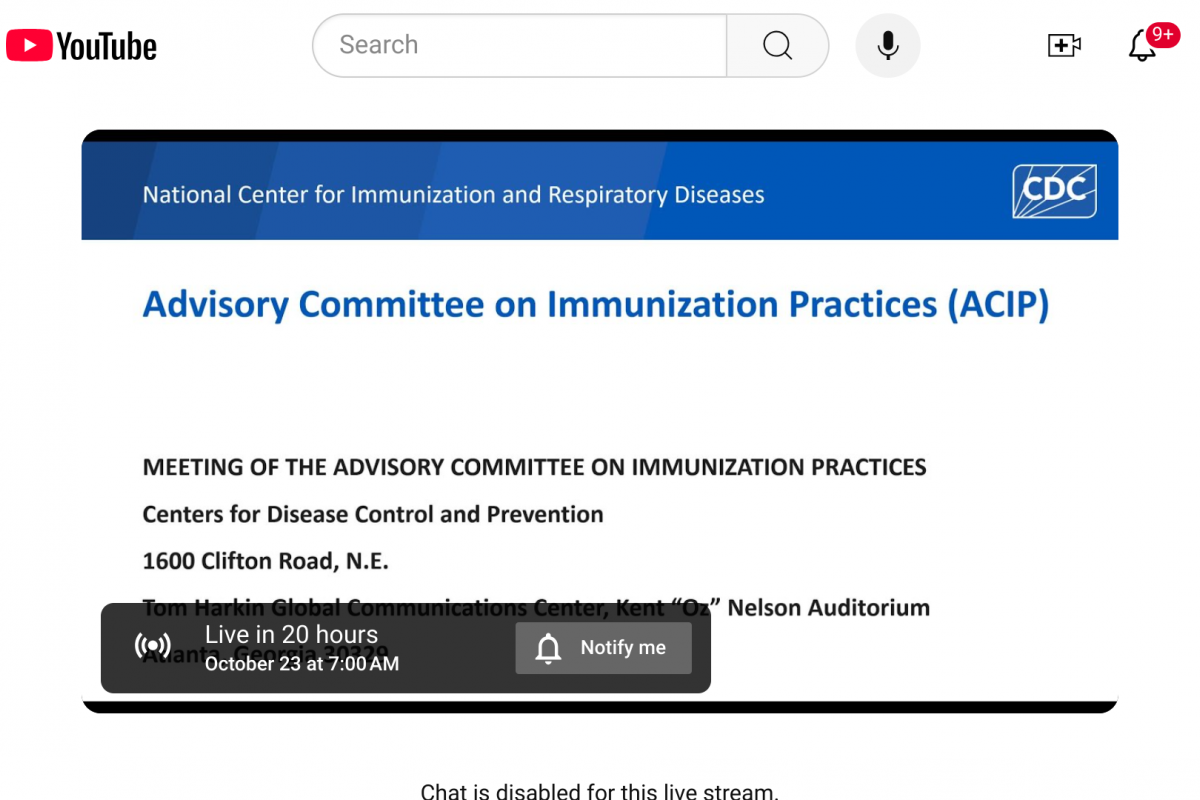Click the 'October 23 at 7:00 AM' text
Viewport: 1200px width, 800px height.
click(302, 664)
